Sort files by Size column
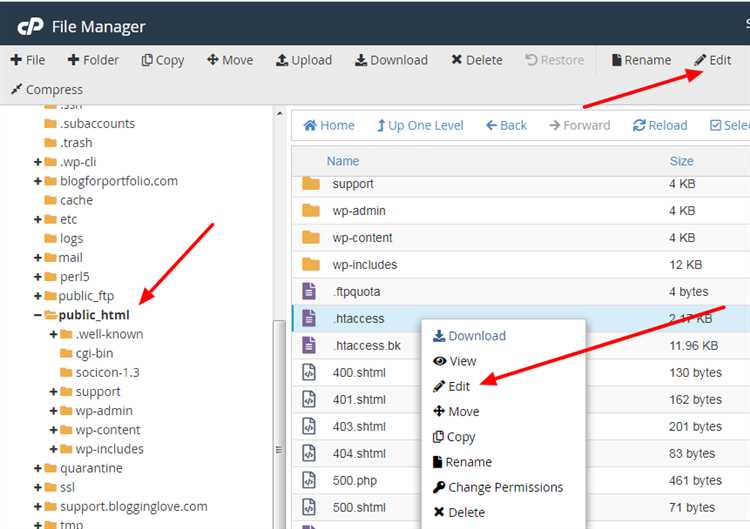This screenshot has width=750, height=529. [682, 161]
